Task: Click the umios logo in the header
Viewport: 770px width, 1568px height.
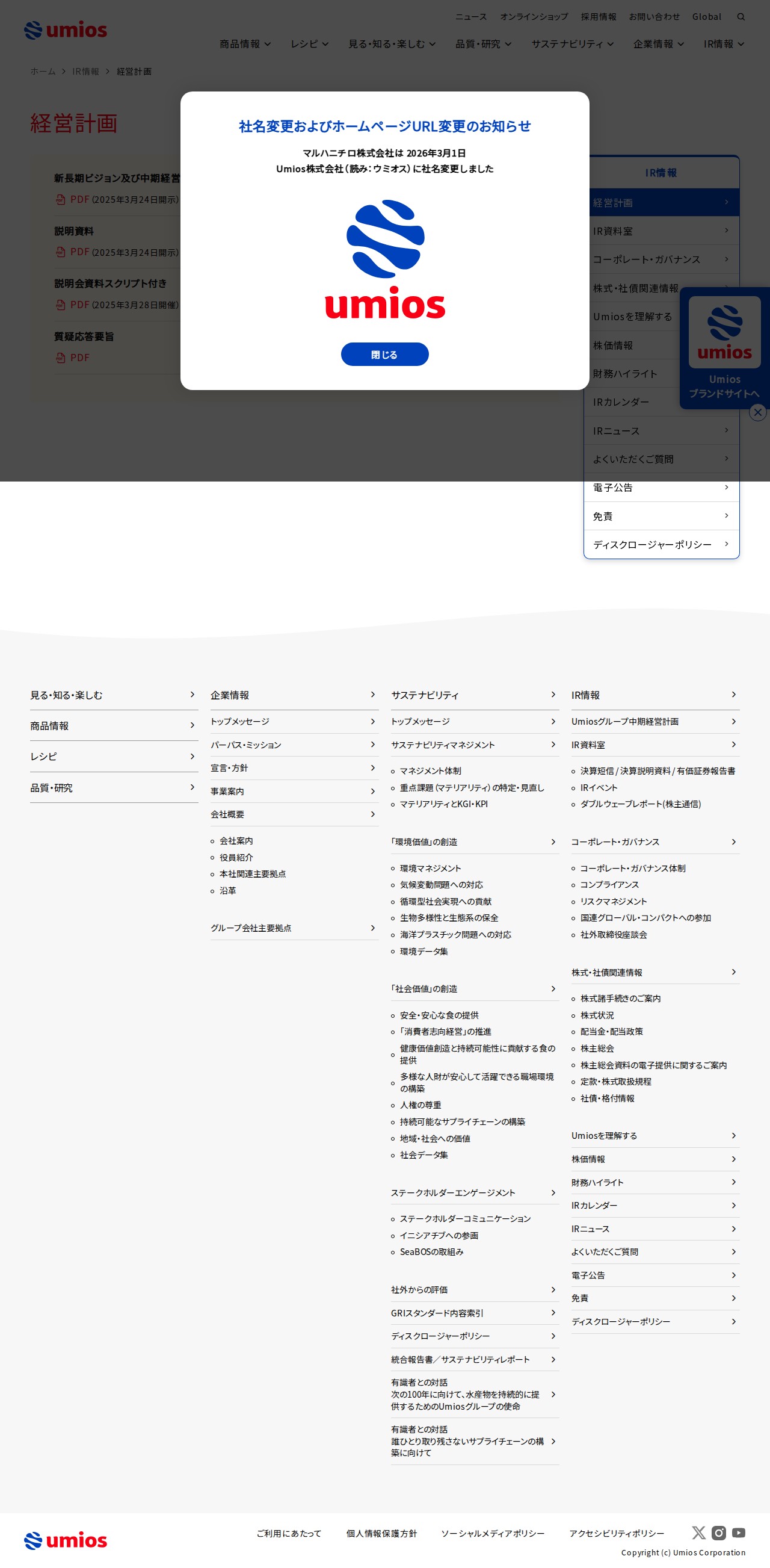Action: tap(66, 30)
